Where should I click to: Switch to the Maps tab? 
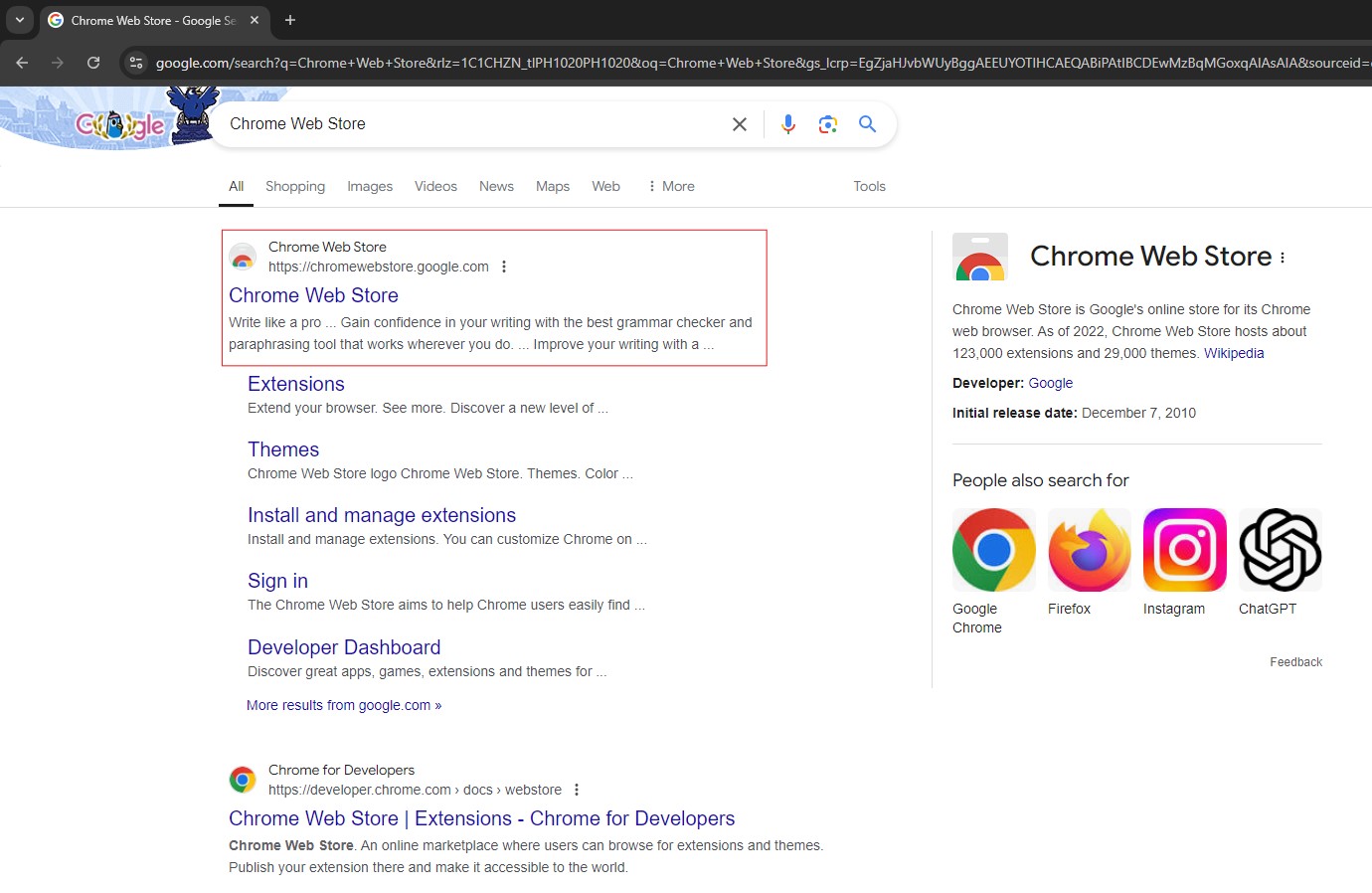pos(553,186)
